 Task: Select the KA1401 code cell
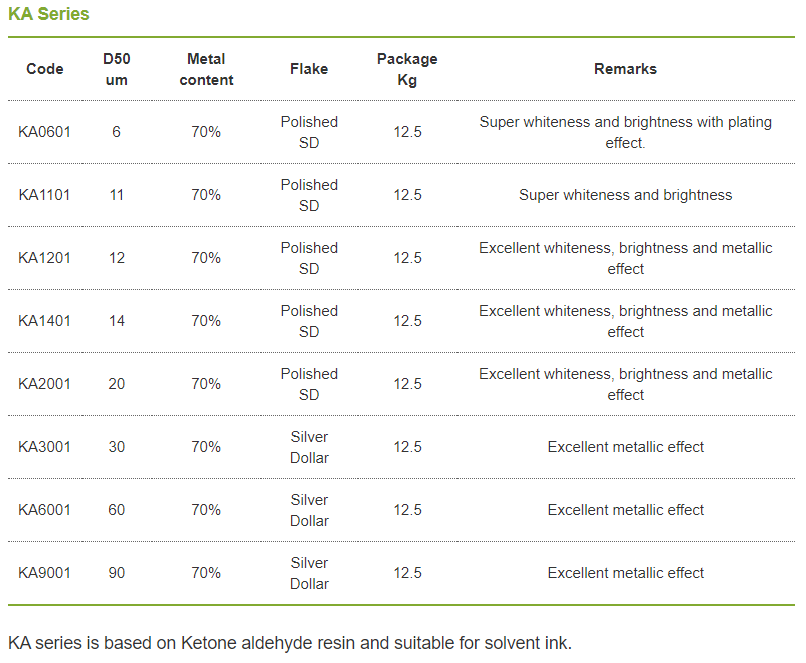[44, 321]
